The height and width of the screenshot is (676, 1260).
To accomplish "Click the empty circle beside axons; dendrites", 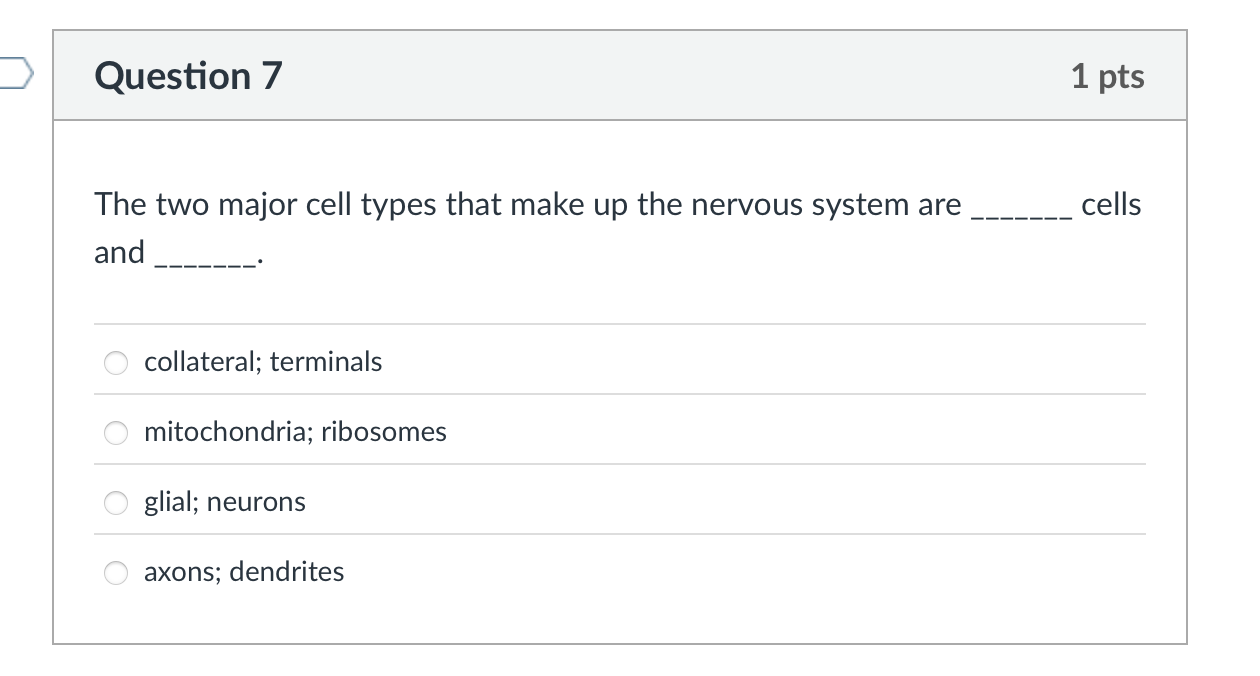I will pos(116,573).
